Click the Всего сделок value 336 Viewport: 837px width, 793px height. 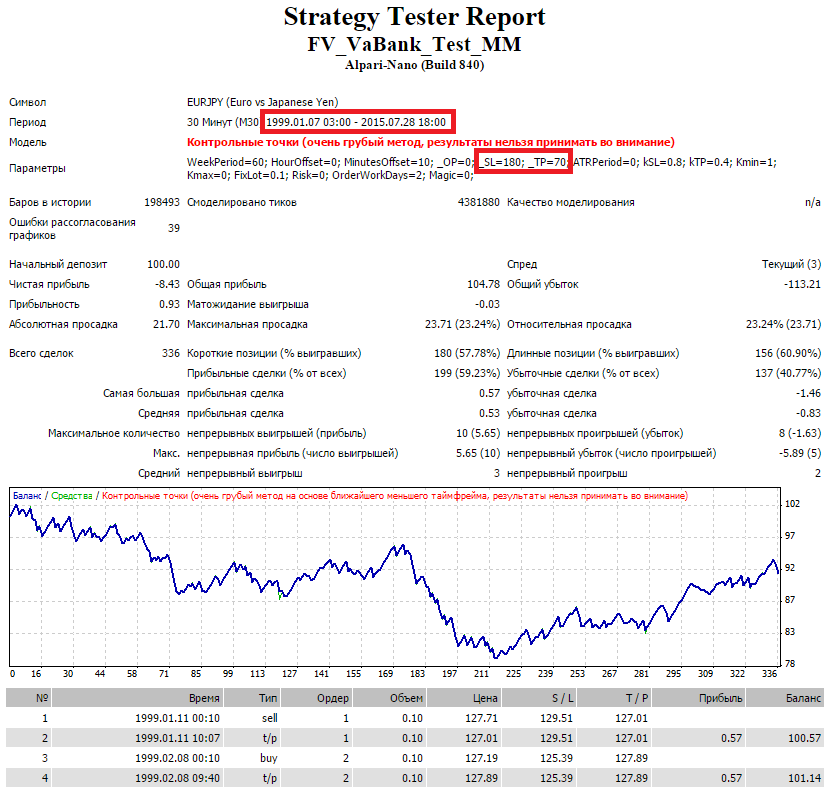pyautogui.click(x=171, y=353)
